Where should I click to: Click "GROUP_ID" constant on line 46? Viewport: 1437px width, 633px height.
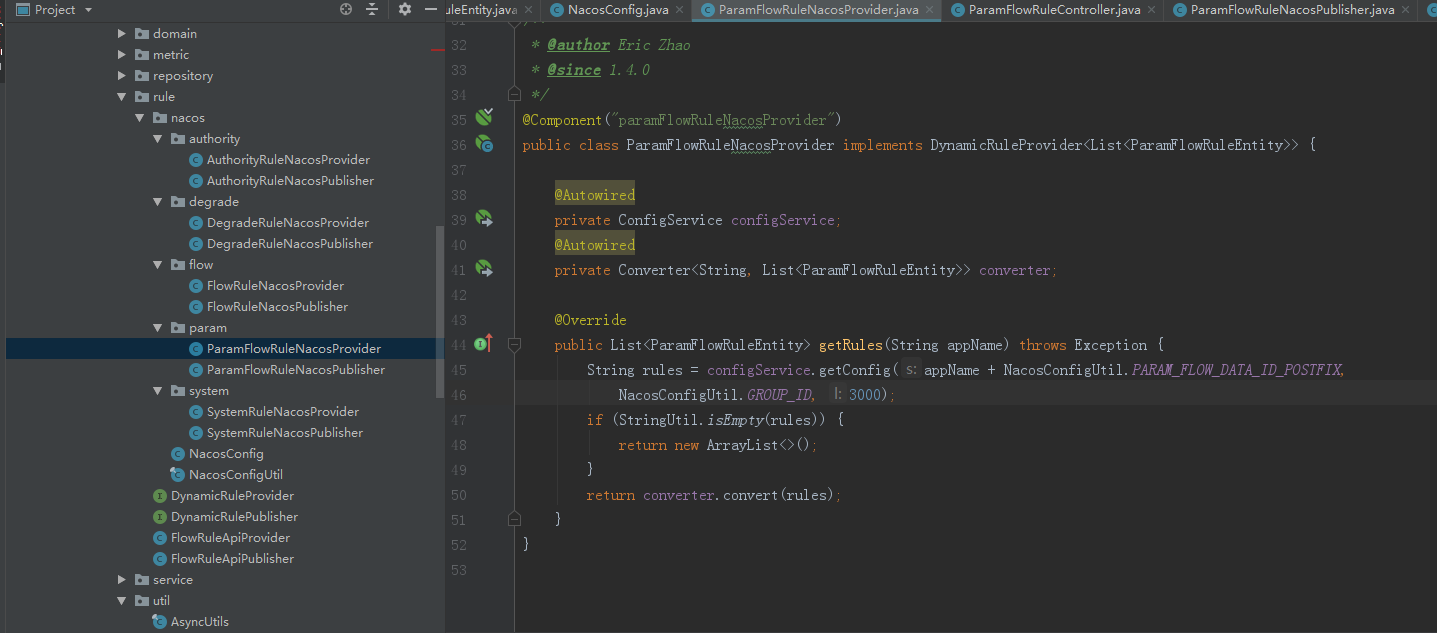tap(780, 395)
